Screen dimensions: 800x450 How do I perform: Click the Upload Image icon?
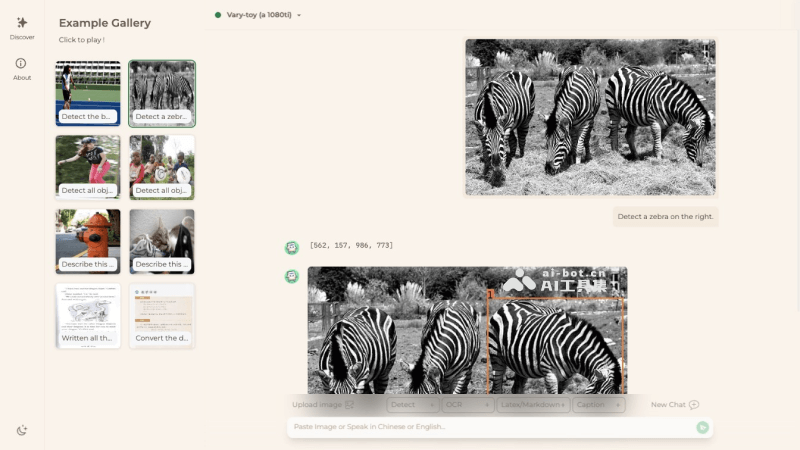tap(349, 405)
